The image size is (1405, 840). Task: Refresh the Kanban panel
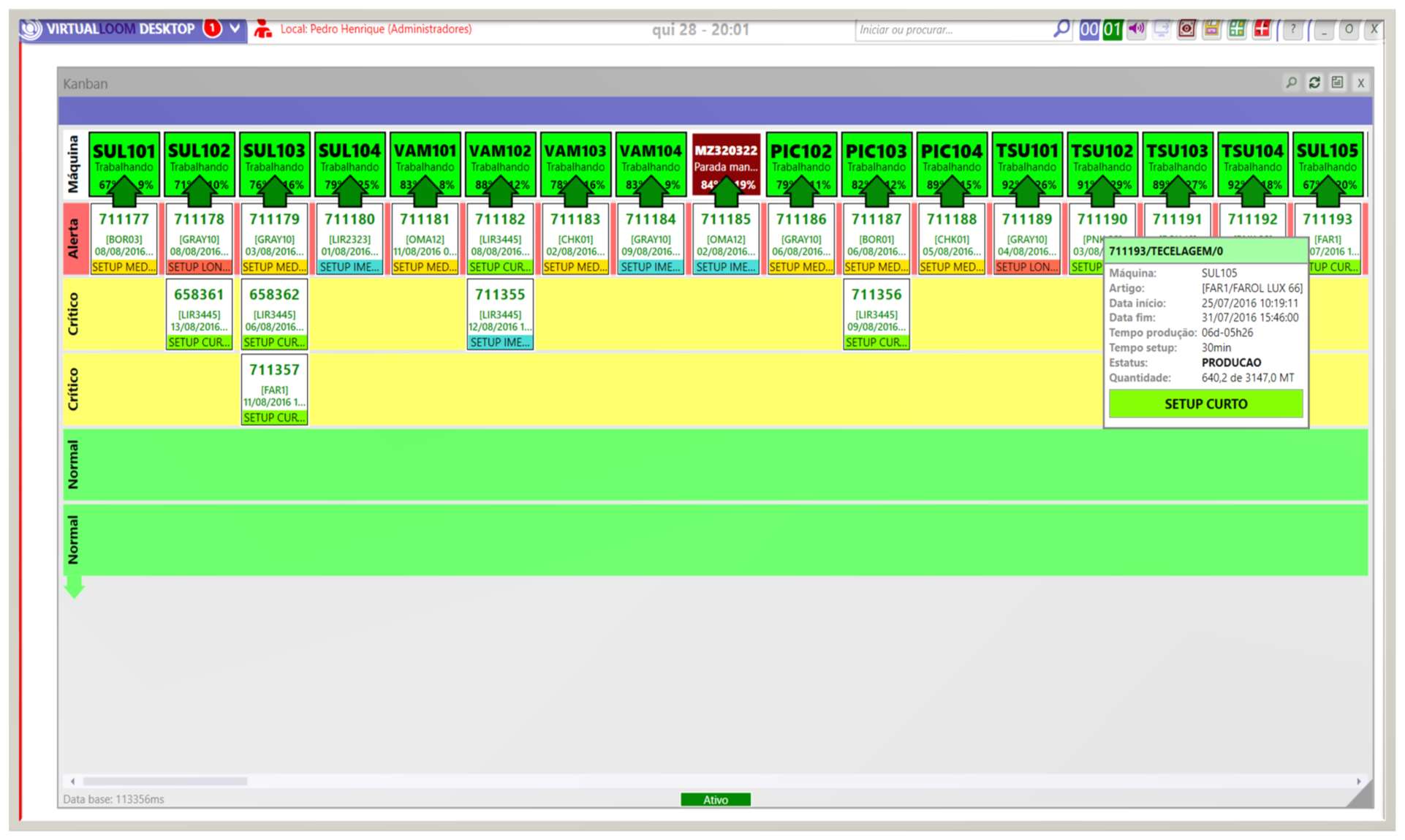coord(1314,83)
